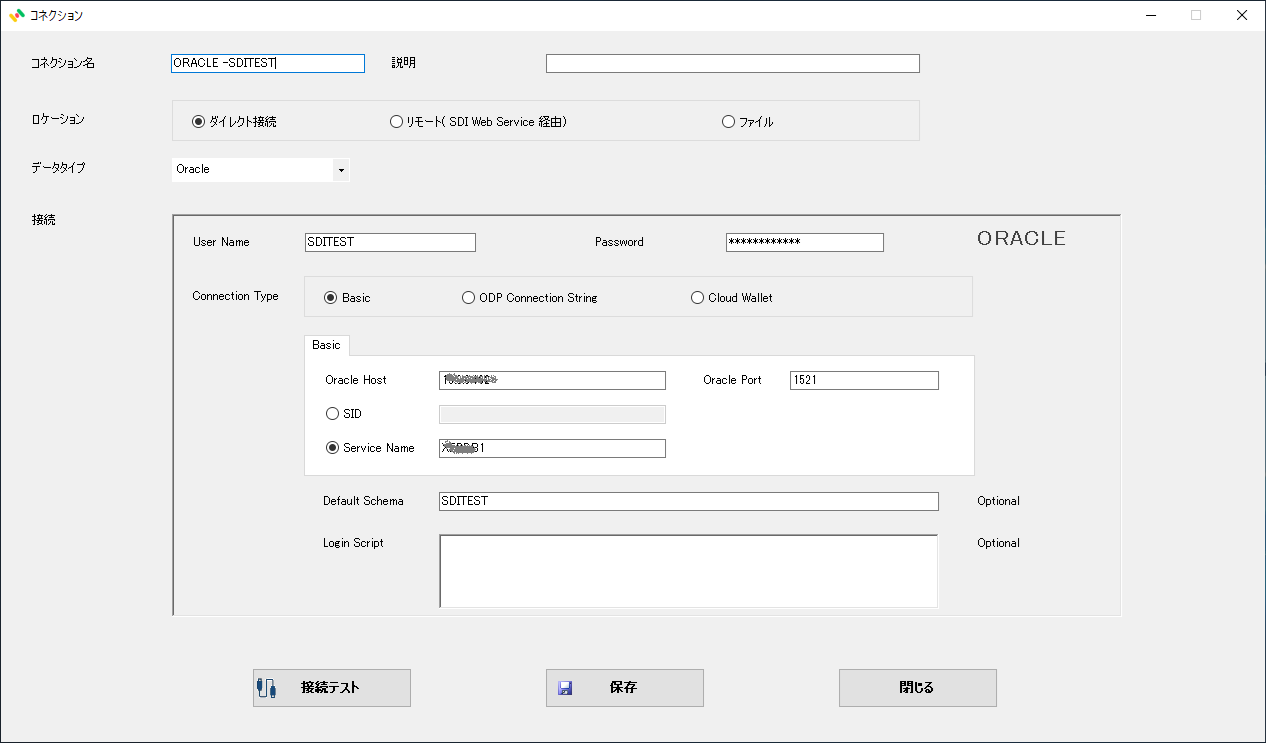Minimize the コネクション window
Image resolution: width=1266 pixels, height=743 pixels.
pyautogui.click(x=1150, y=15)
